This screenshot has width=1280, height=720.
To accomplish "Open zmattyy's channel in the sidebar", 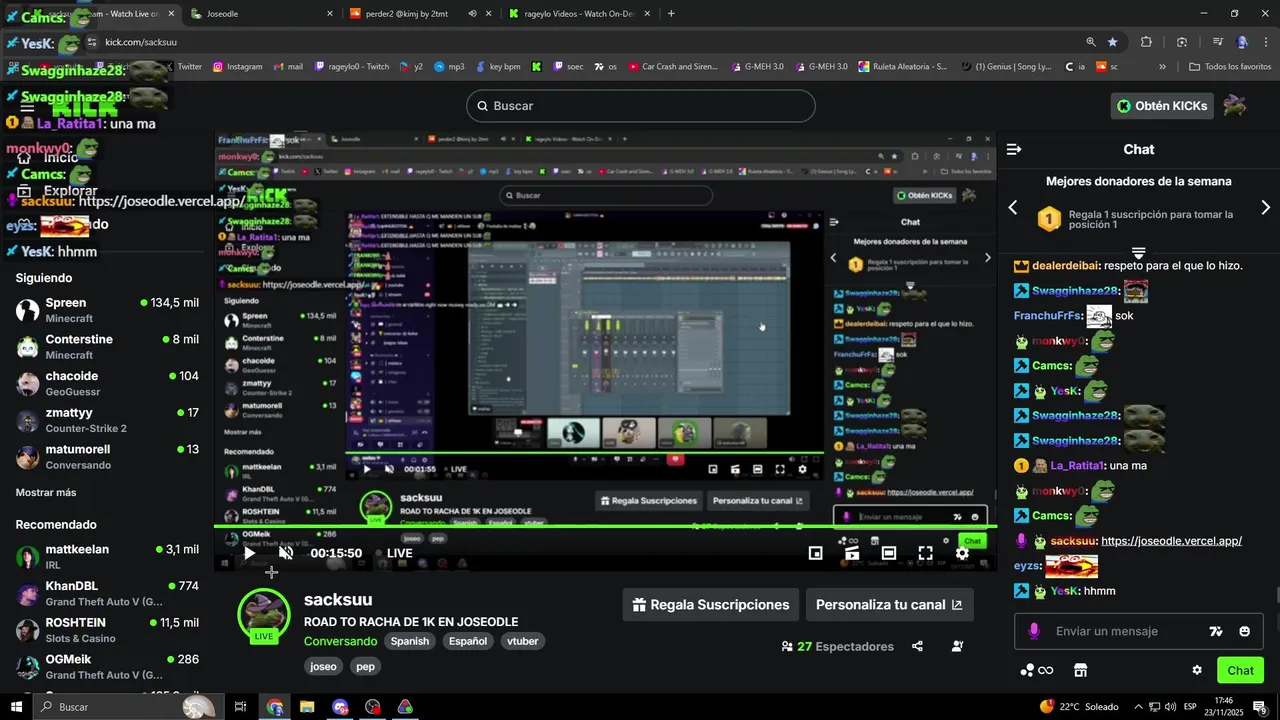I will pos(106,420).
